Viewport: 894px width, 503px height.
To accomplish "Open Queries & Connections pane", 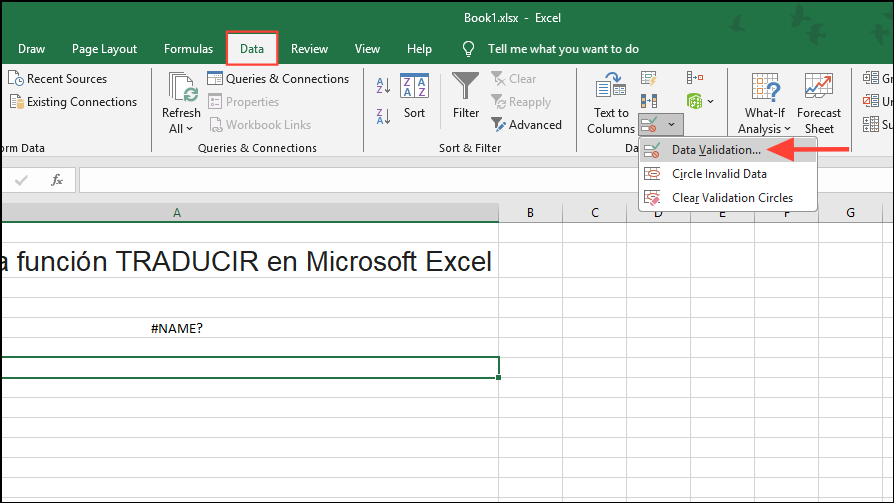I will (x=278, y=79).
